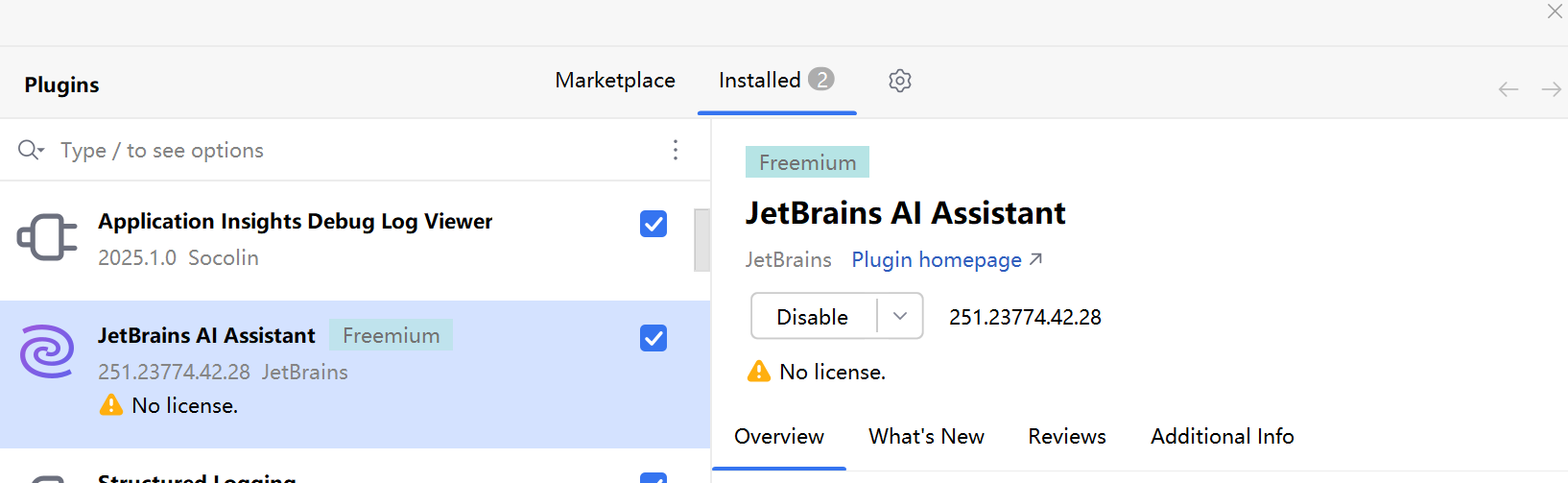
Task: Toggle the JetBrains AI Assistant checkbox
Action: [x=653, y=338]
